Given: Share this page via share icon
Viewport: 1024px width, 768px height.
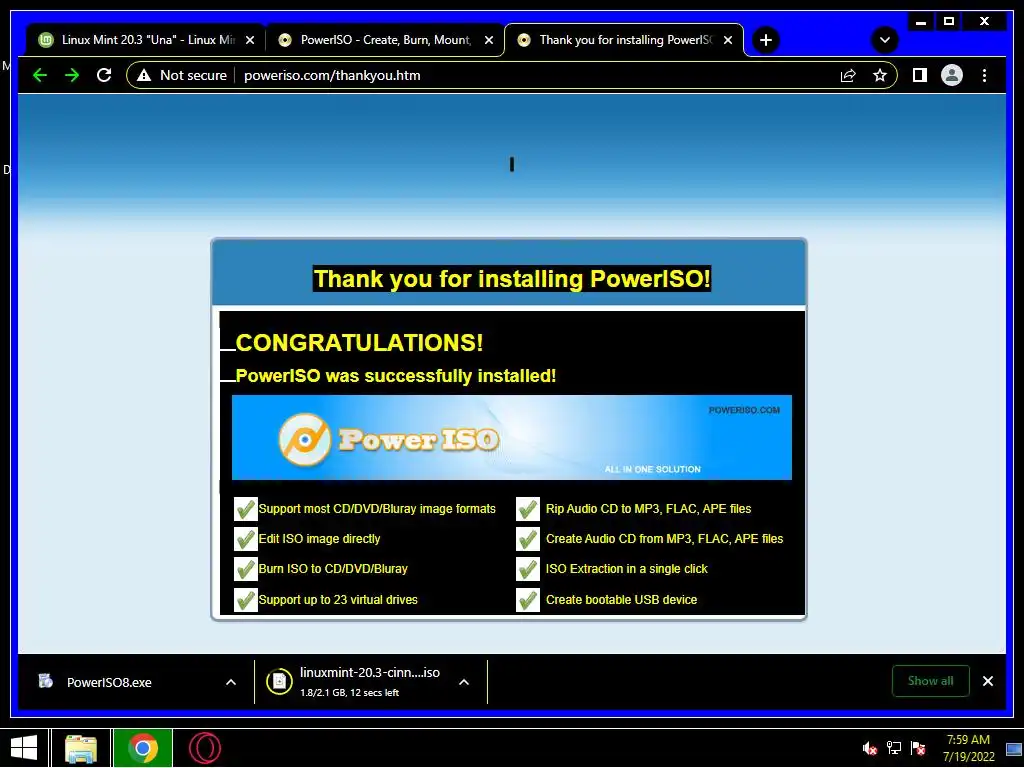Looking at the screenshot, I should pos(848,76).
